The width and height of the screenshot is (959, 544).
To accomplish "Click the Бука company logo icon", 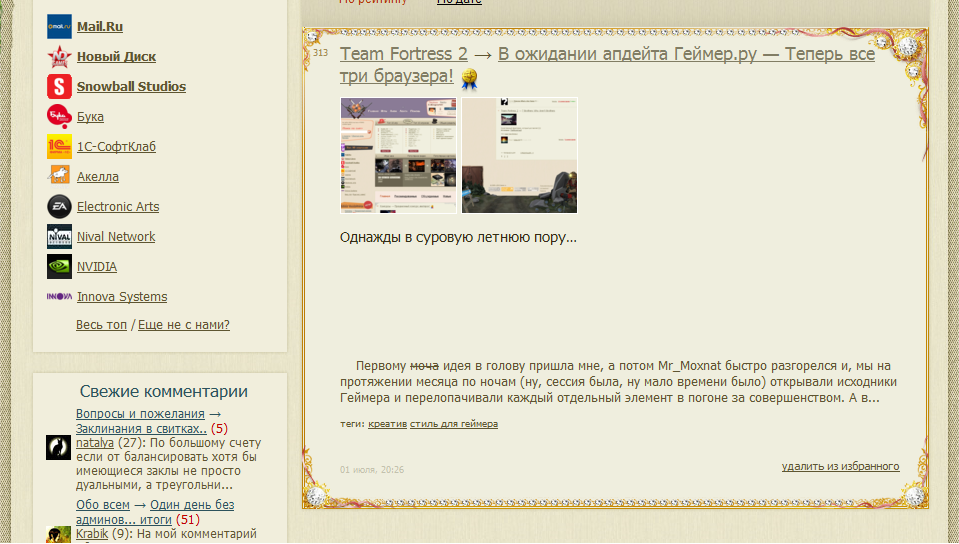I will [x=59, y=117].
